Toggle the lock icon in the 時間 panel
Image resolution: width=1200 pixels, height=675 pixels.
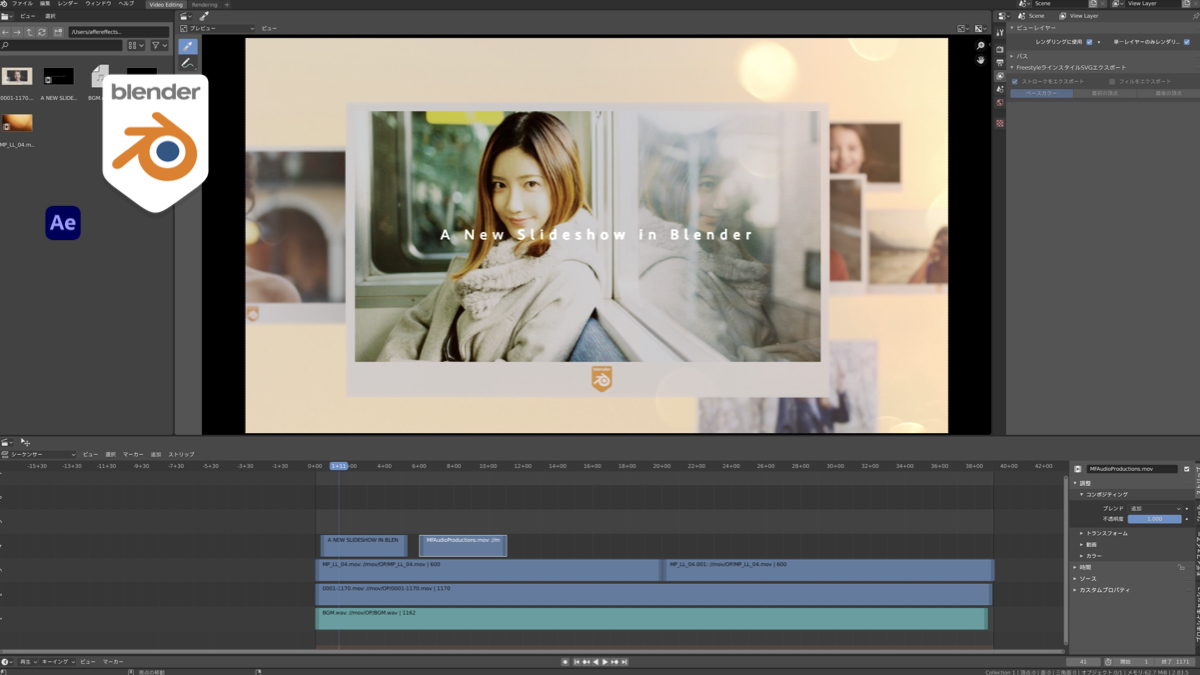point(1182,567)
